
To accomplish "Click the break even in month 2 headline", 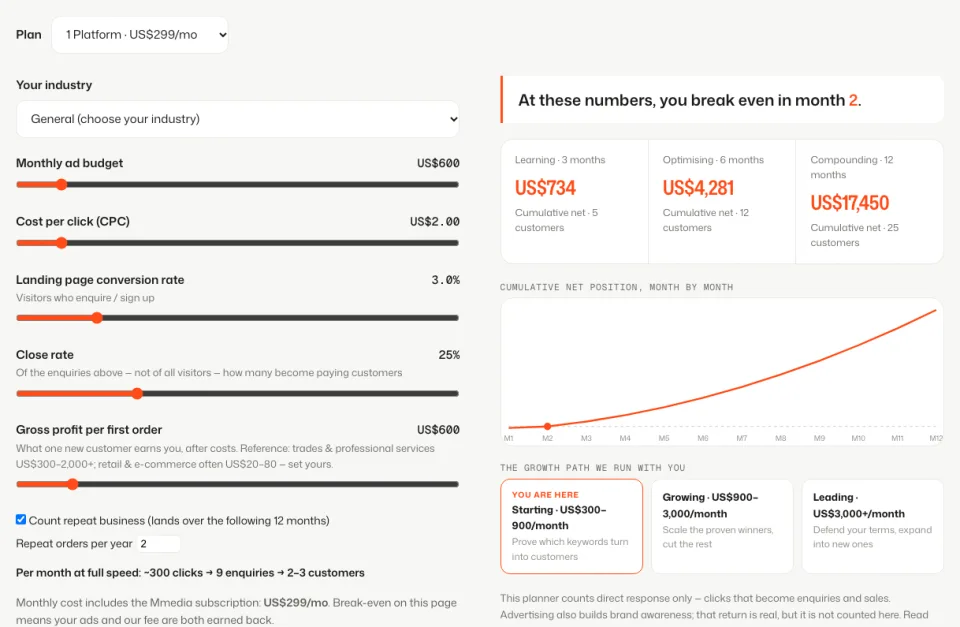I will coord(689,100).
